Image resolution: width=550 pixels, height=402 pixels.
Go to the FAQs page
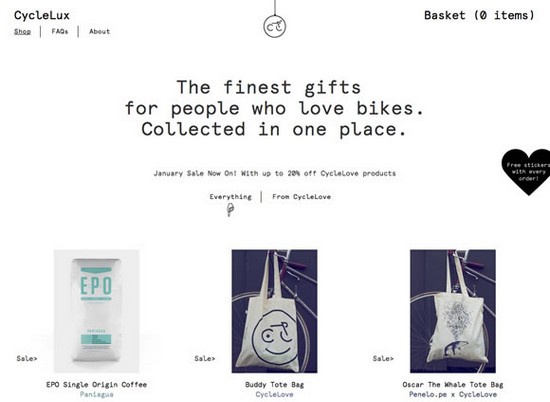pyautogui.click(x=60, y=31)
